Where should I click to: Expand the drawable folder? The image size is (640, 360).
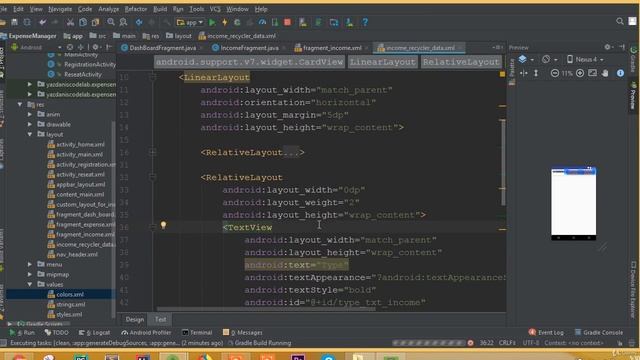[x=30, y=124]
